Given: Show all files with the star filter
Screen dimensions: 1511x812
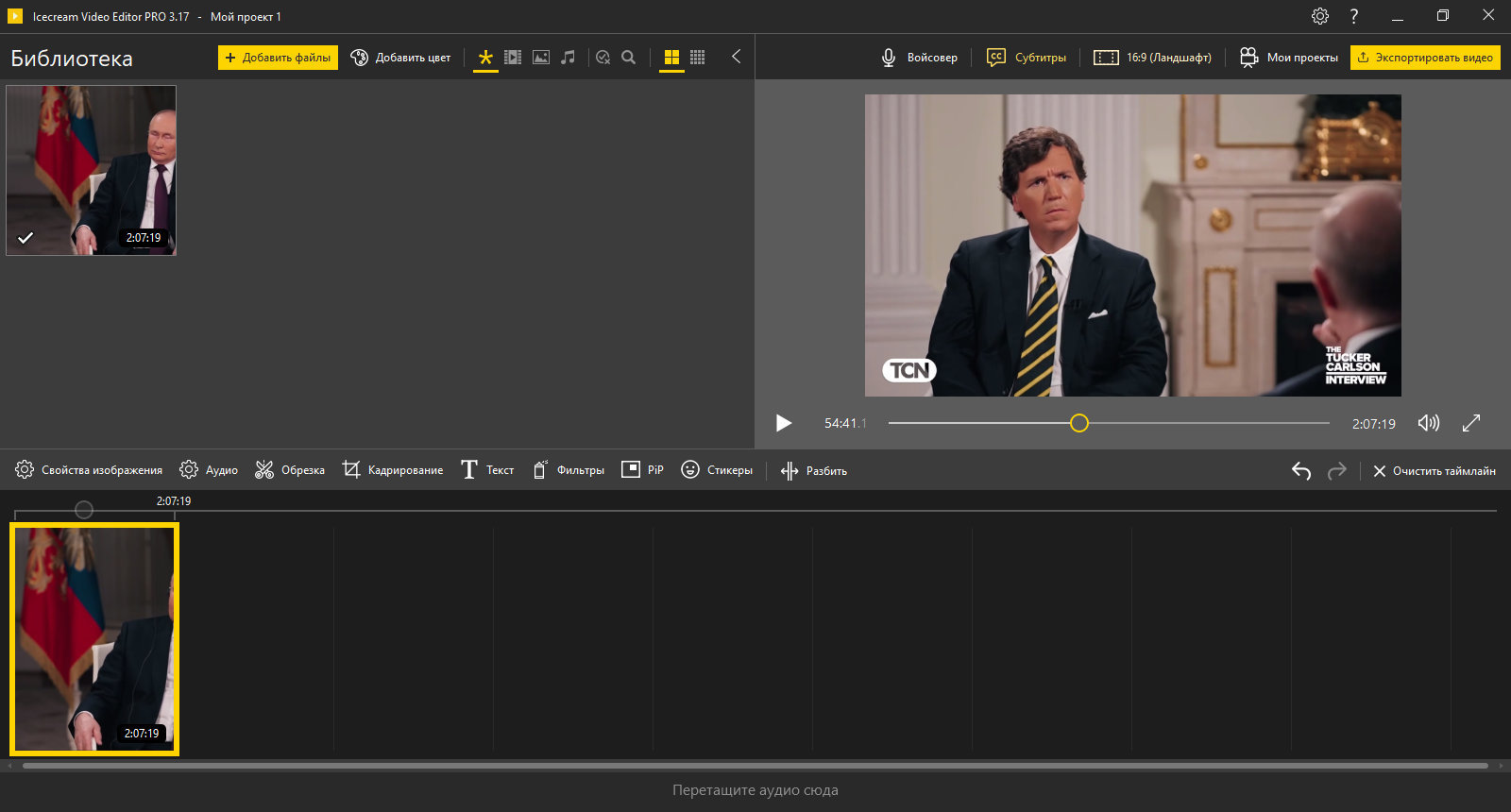Looking at the screenshot, I should click(x=485, y=58).
